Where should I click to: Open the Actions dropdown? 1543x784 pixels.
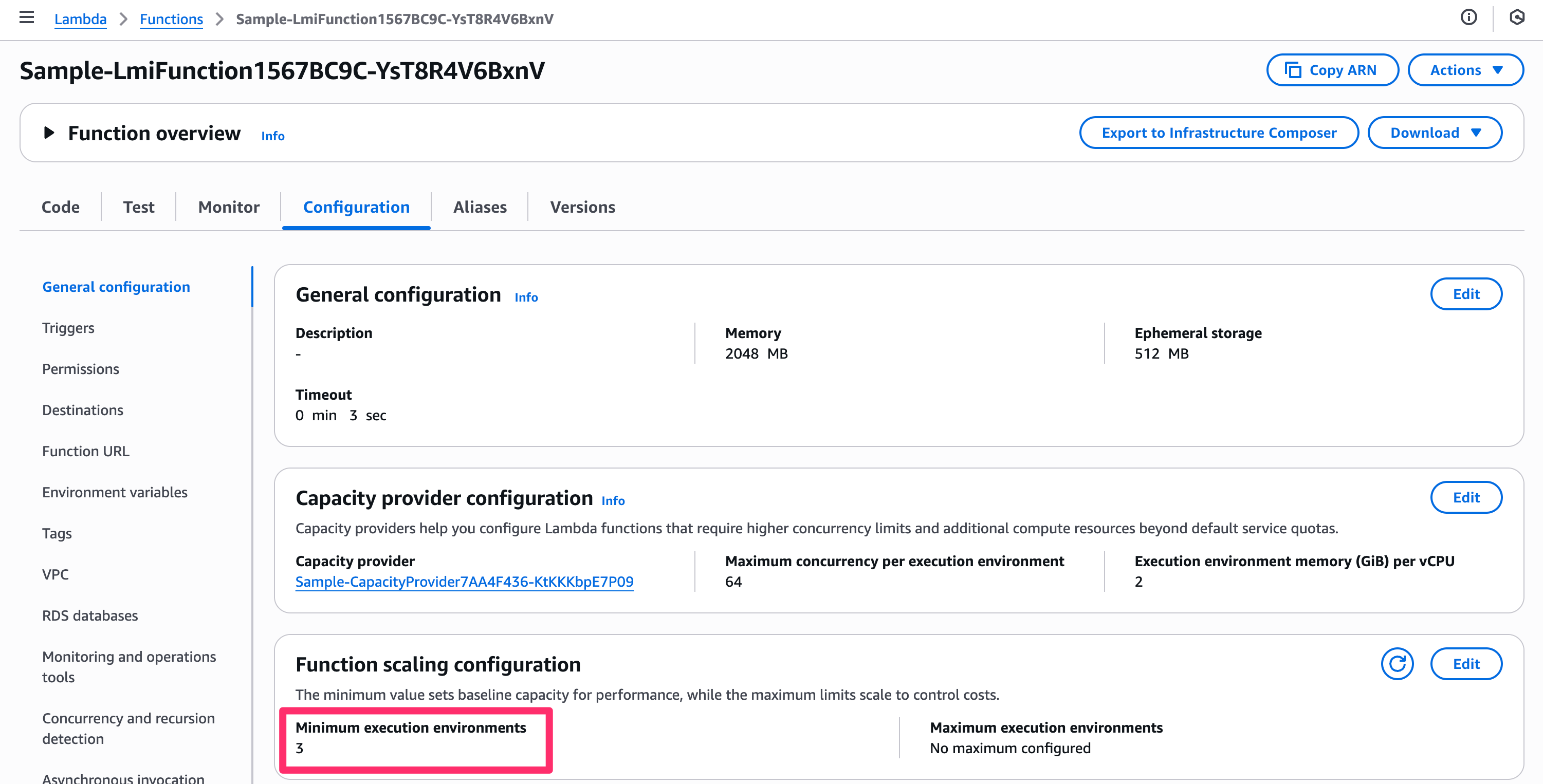(x=1465, y=70)
